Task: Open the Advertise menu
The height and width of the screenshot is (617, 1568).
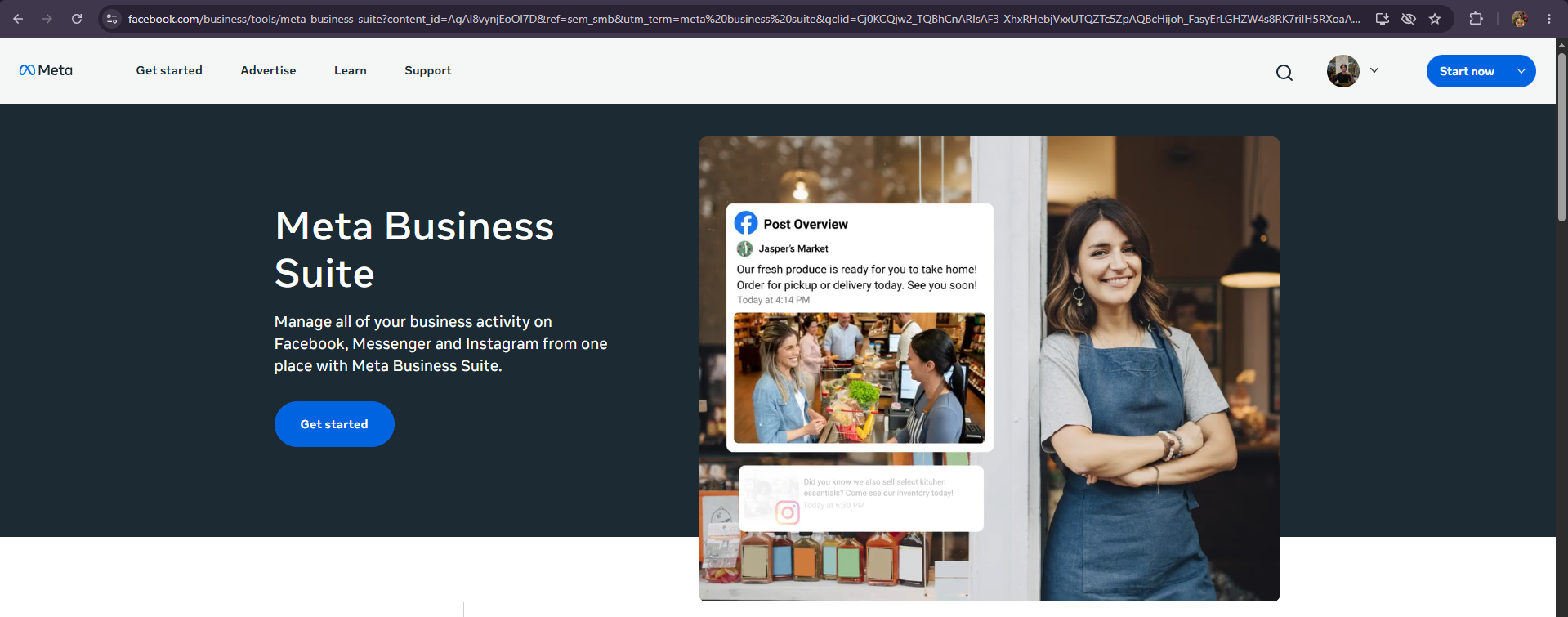Action: point(268,70)
